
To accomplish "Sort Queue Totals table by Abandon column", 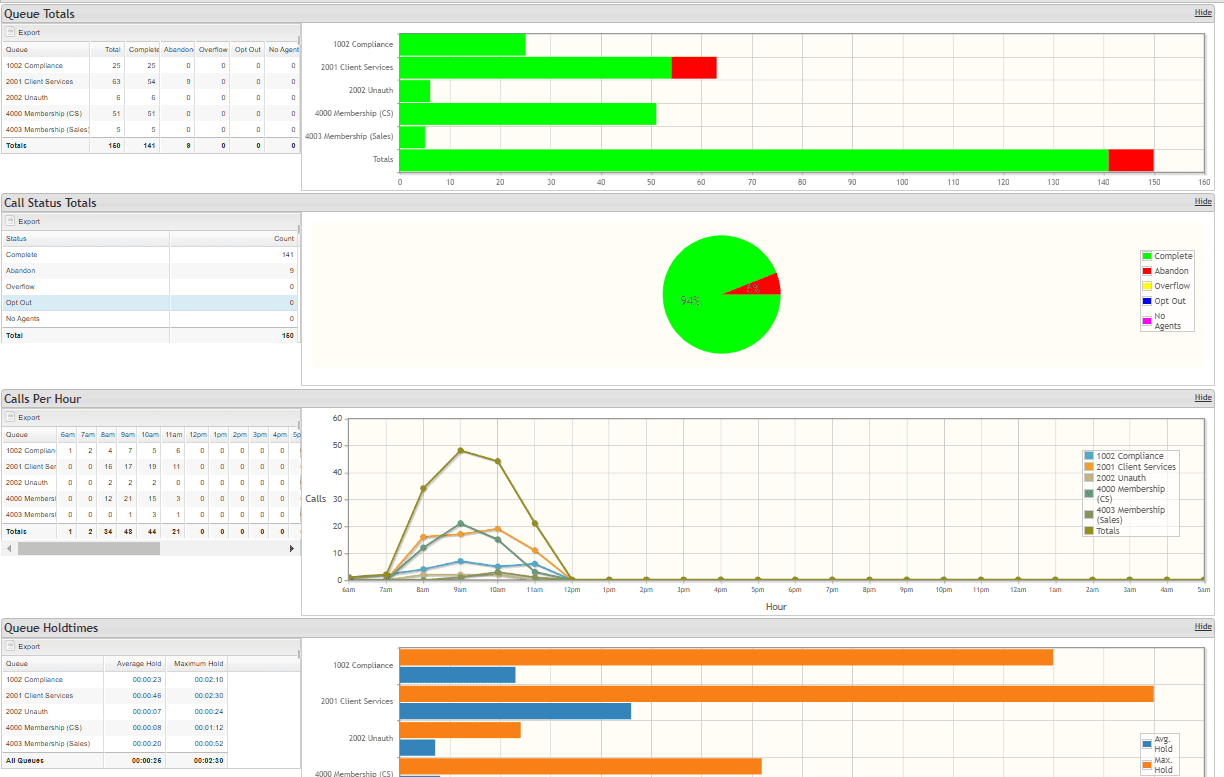I will [x=178, y=49].
